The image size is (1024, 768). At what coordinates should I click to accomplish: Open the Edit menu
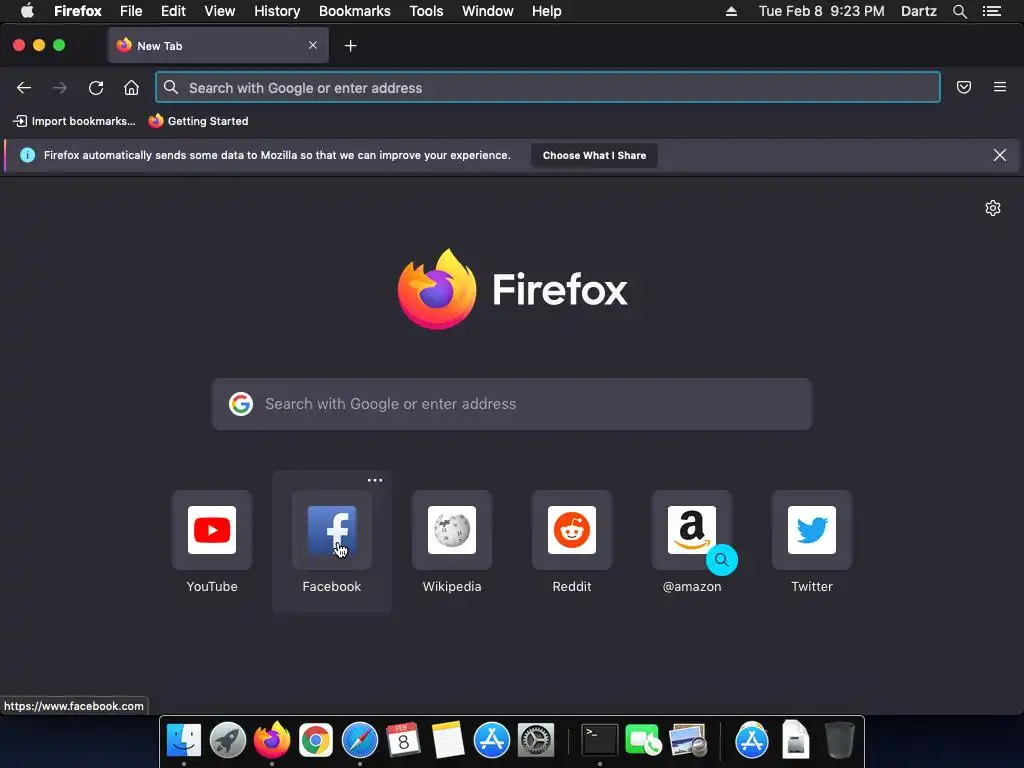[x=173, y=11]
